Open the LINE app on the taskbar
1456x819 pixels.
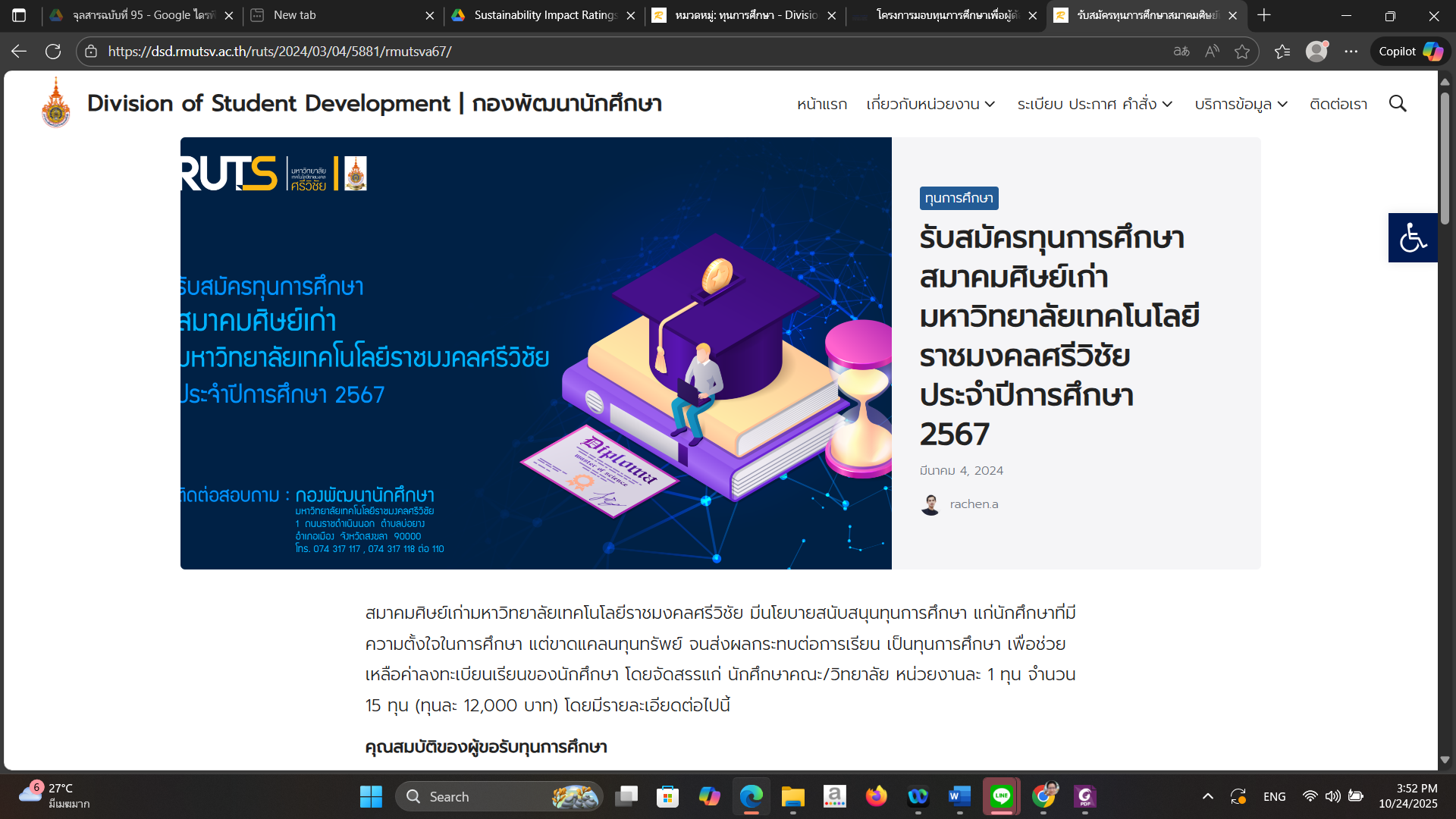(x=1001, y=796)
